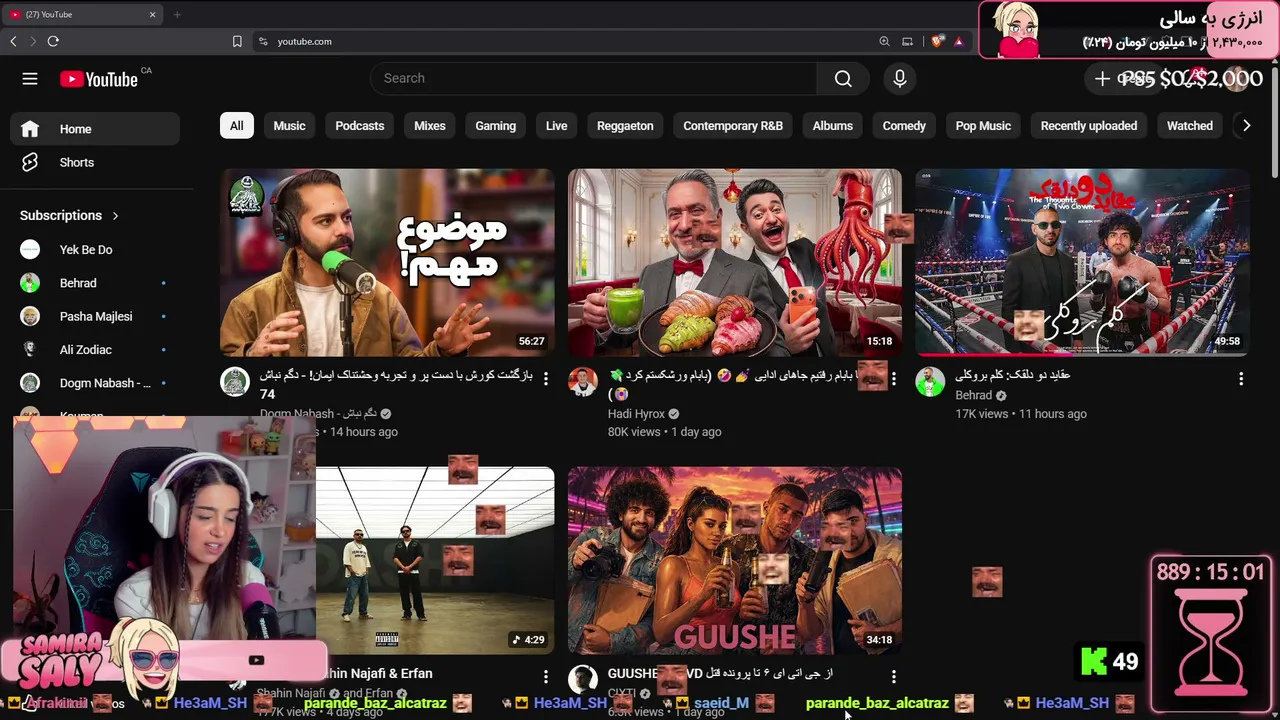The height and width of the screenshot is (720, 1280).
Task: Open a new browser tab
Action: pos(177,14)
